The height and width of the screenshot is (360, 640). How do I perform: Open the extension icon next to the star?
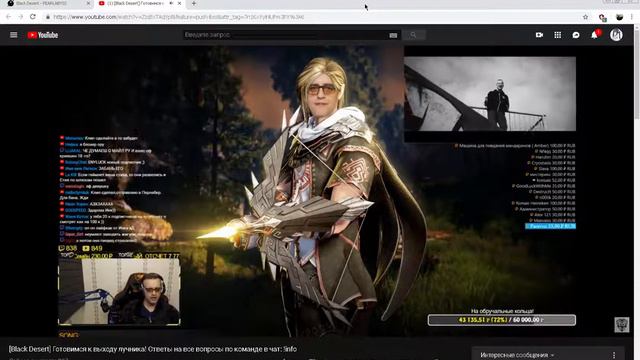pyautogui.click(x=602, y=17)
